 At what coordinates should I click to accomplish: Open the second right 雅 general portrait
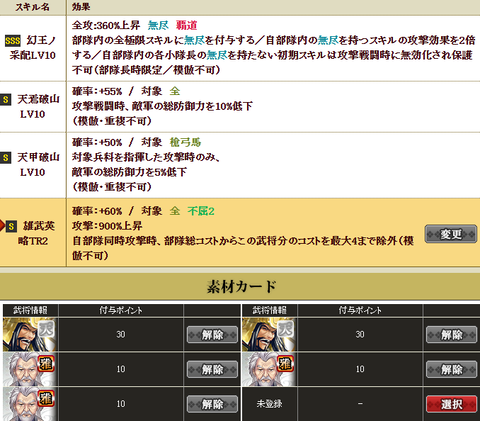pos(269,369)
